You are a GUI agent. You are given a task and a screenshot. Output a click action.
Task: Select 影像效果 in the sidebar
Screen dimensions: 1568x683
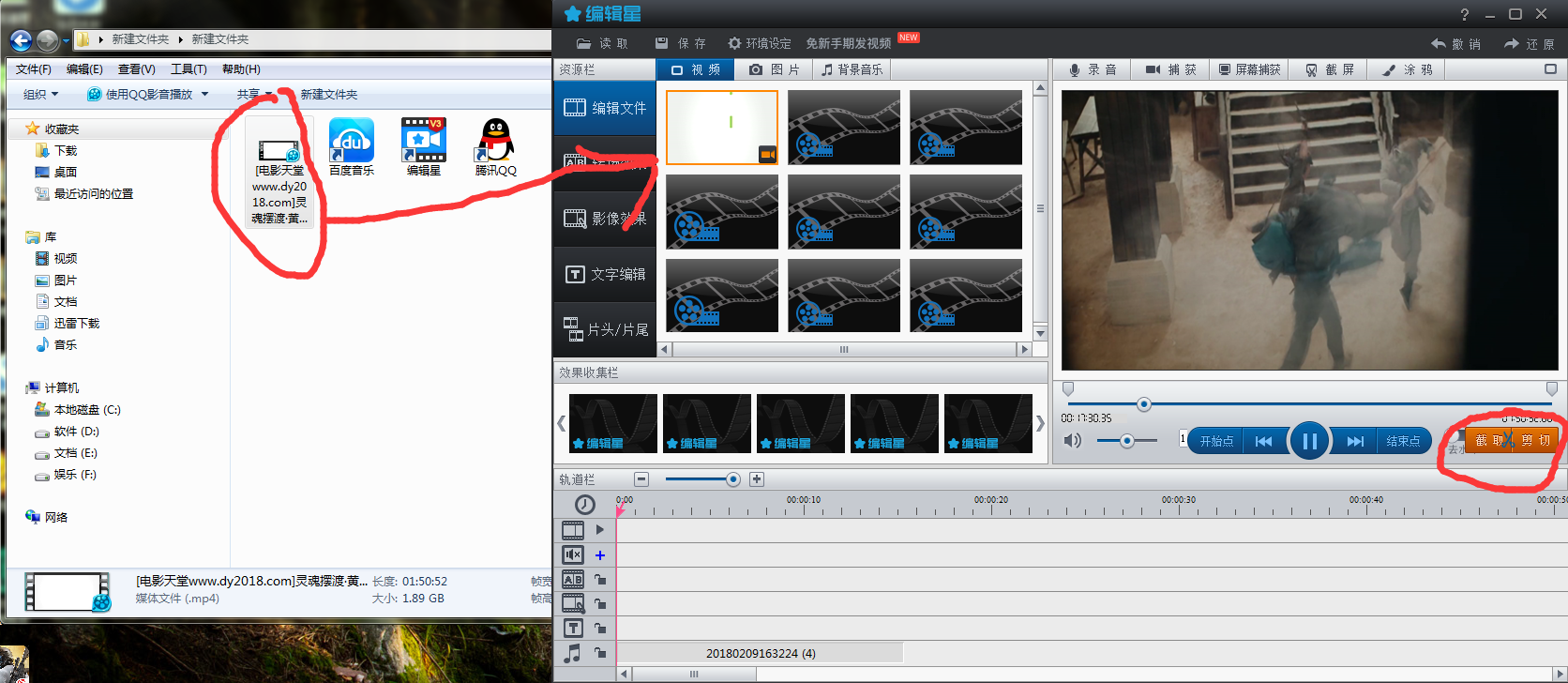(605, 219)
